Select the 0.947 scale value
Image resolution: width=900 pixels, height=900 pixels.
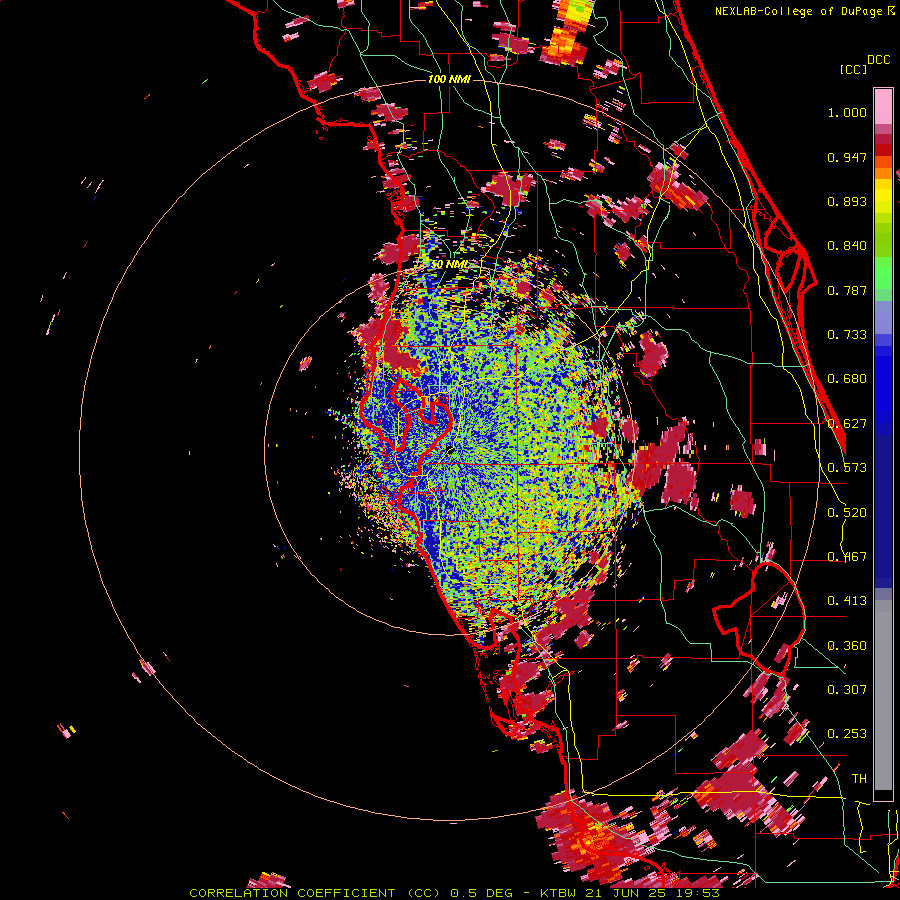pos(847,157)
